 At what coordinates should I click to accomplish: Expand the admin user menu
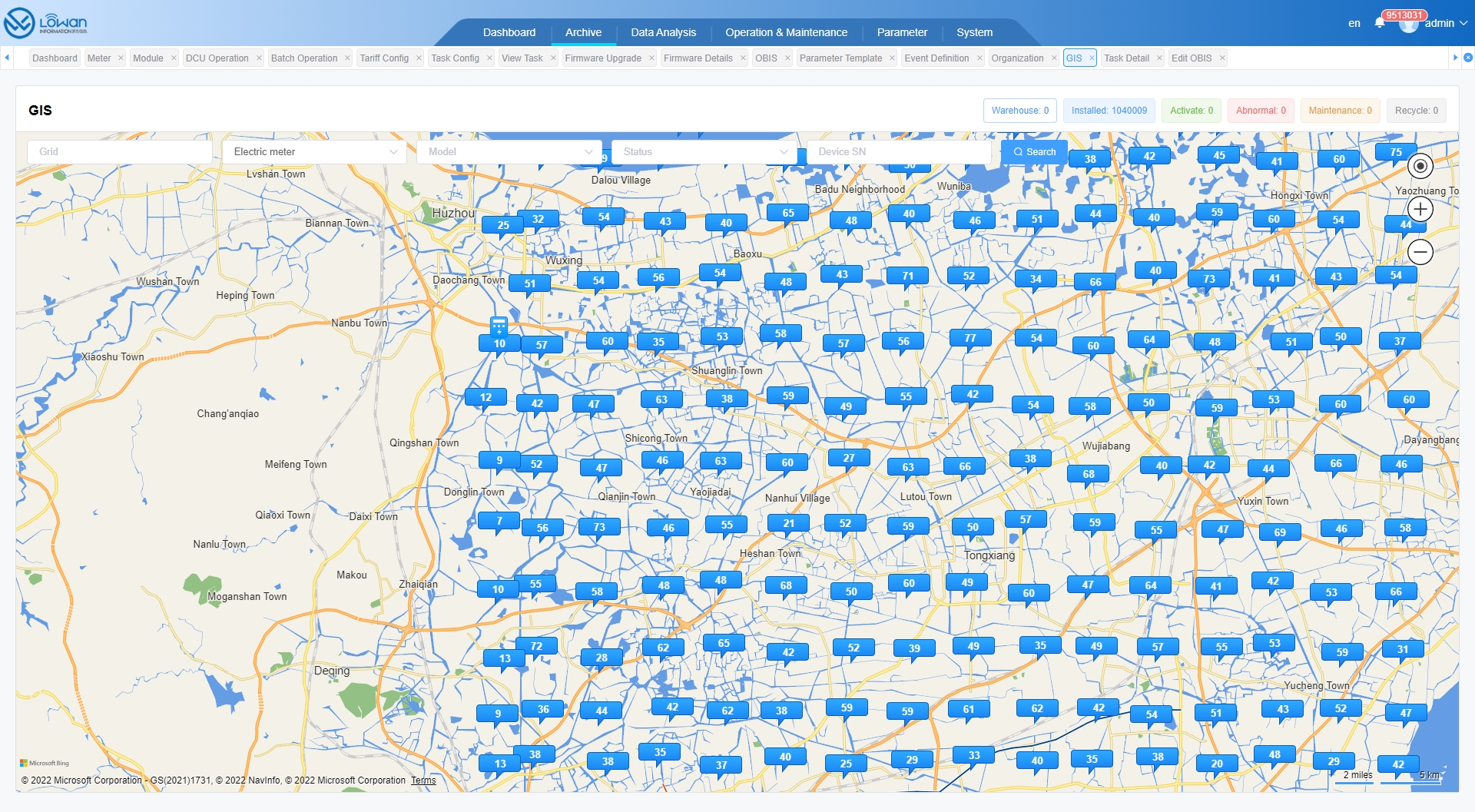point(1446,23)
